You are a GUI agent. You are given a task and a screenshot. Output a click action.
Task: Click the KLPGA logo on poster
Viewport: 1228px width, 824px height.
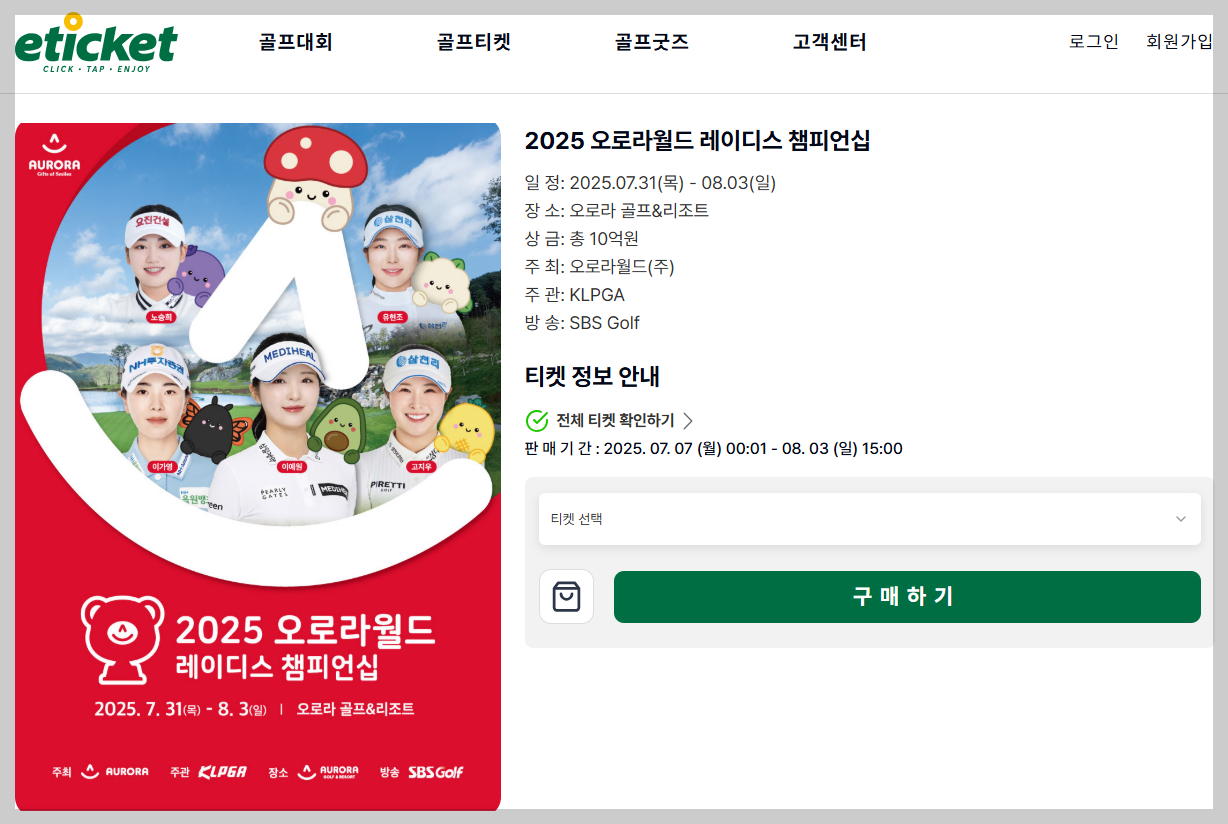pos(221,772)
